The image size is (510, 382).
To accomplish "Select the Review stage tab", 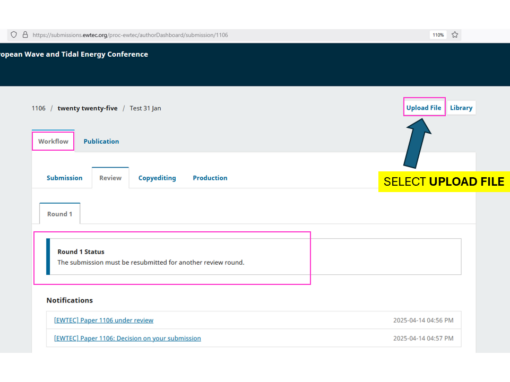I will tap(110, 178).
